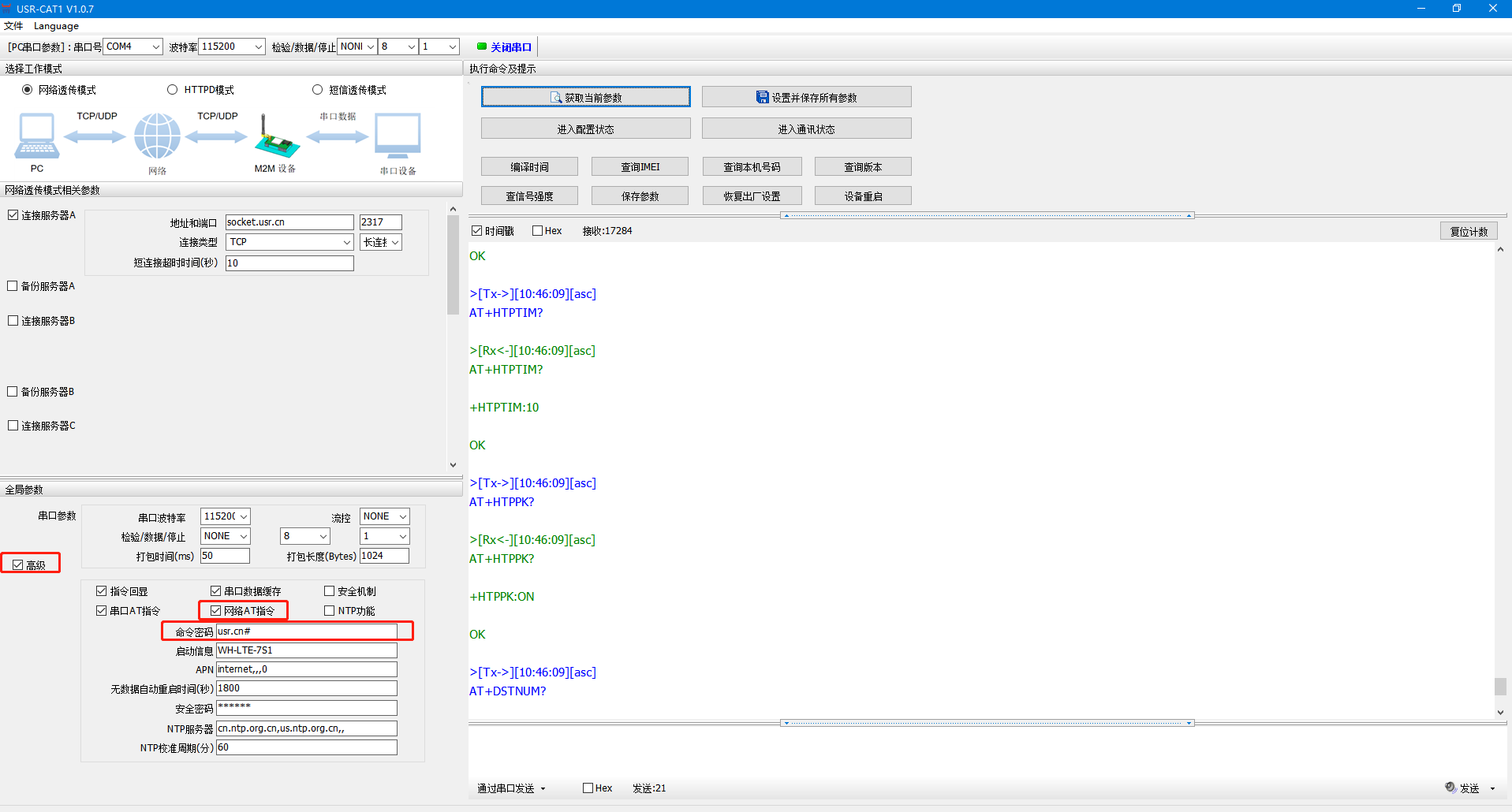Viewport: 1512px width, 812px height.
Task: Click 设备重启 button
Action: [x=863, y=196]
